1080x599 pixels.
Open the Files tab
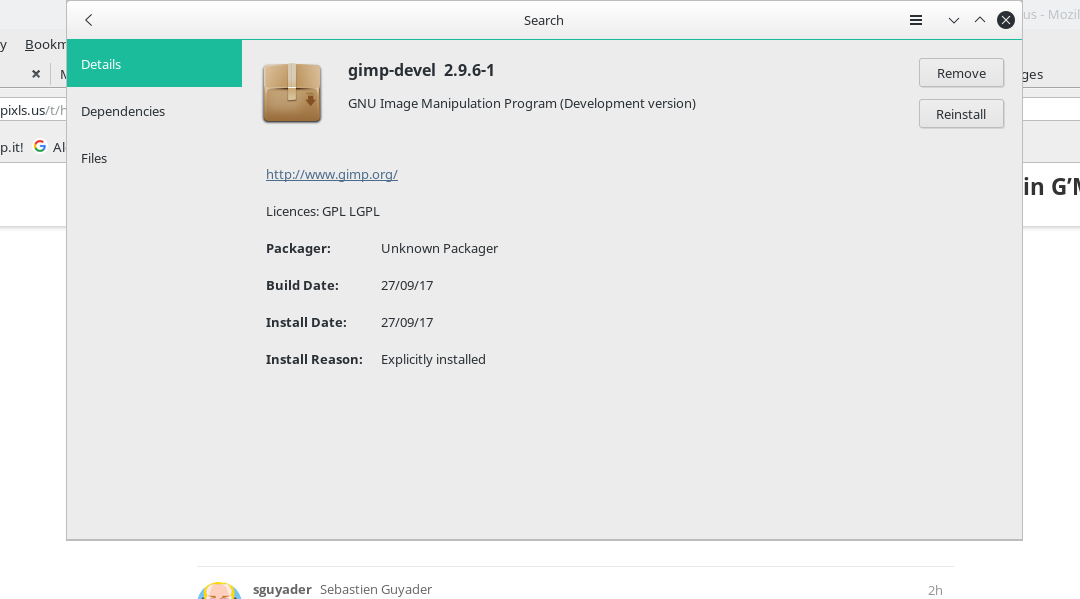click(154, 158)
